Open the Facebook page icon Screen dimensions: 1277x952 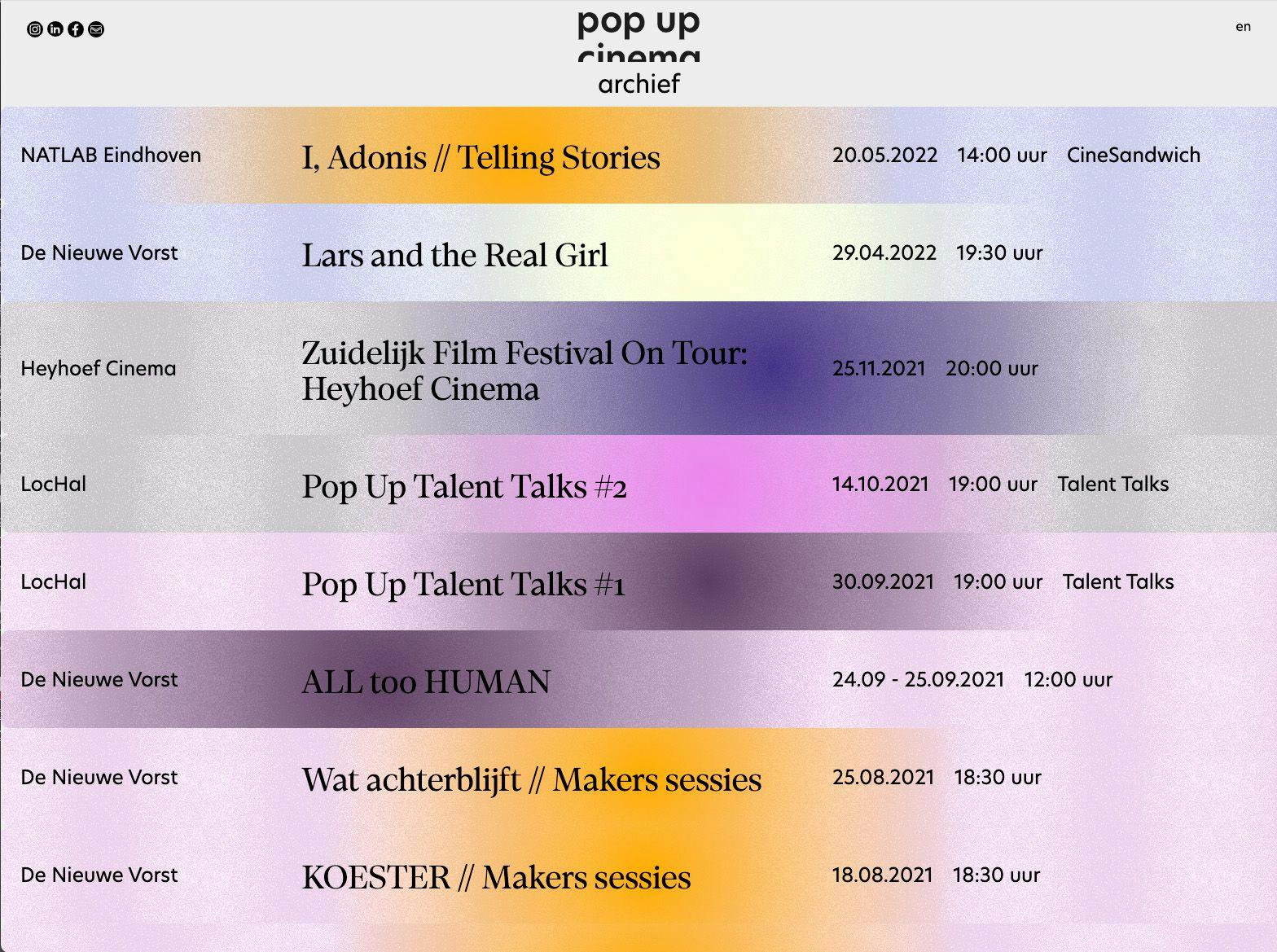coord(76,29)
